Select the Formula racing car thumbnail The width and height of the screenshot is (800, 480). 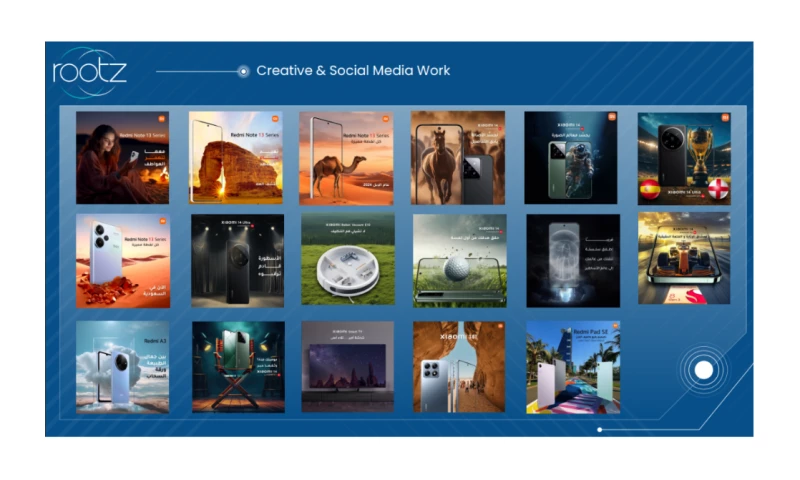(684, 258)
